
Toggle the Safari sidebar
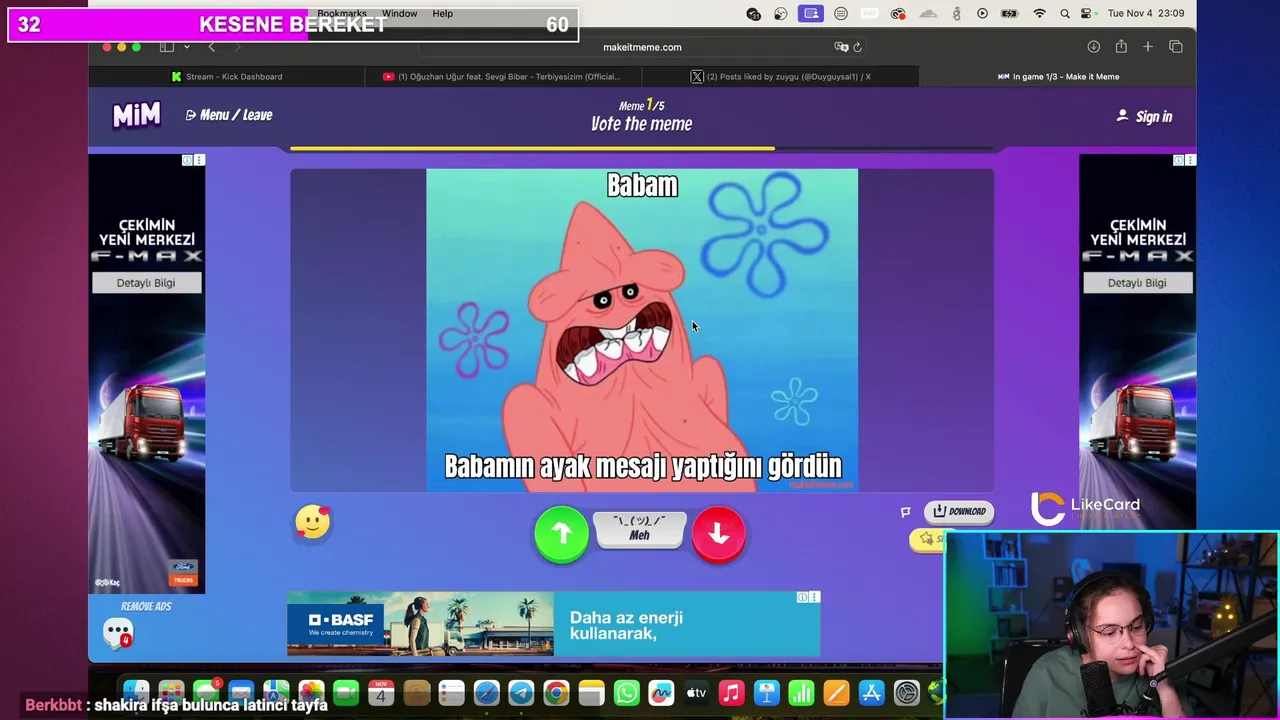coord(167,47)
